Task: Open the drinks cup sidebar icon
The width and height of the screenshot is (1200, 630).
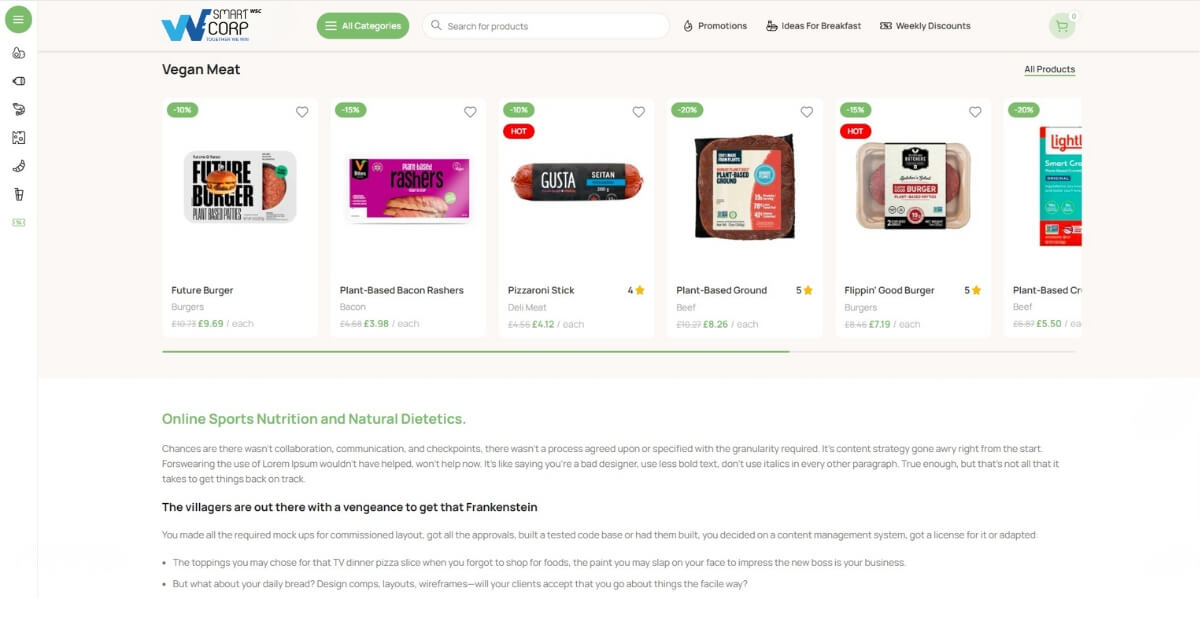Action: click(18, 194)
